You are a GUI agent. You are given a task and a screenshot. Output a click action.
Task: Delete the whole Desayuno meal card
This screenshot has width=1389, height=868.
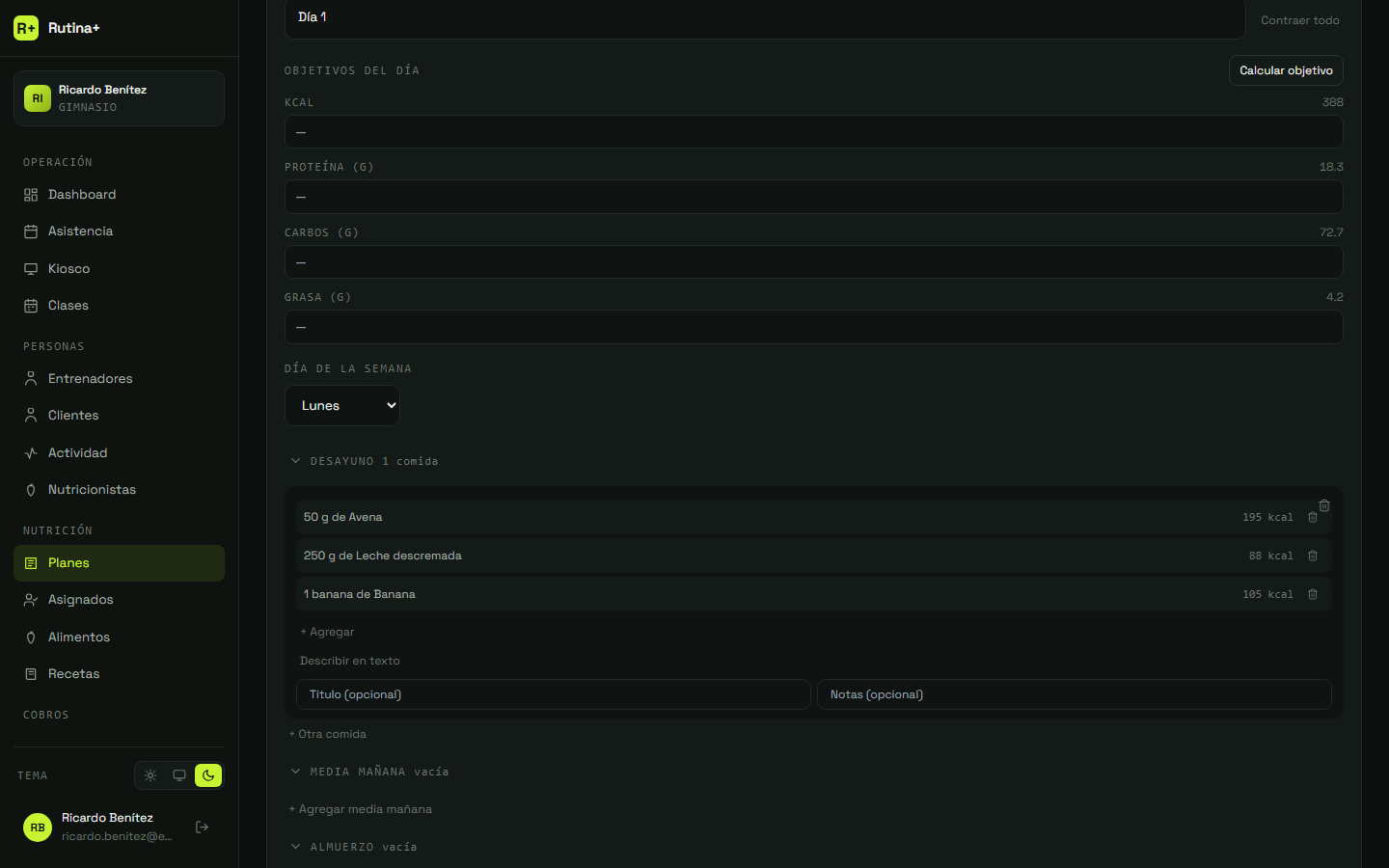click(1324, 505)
